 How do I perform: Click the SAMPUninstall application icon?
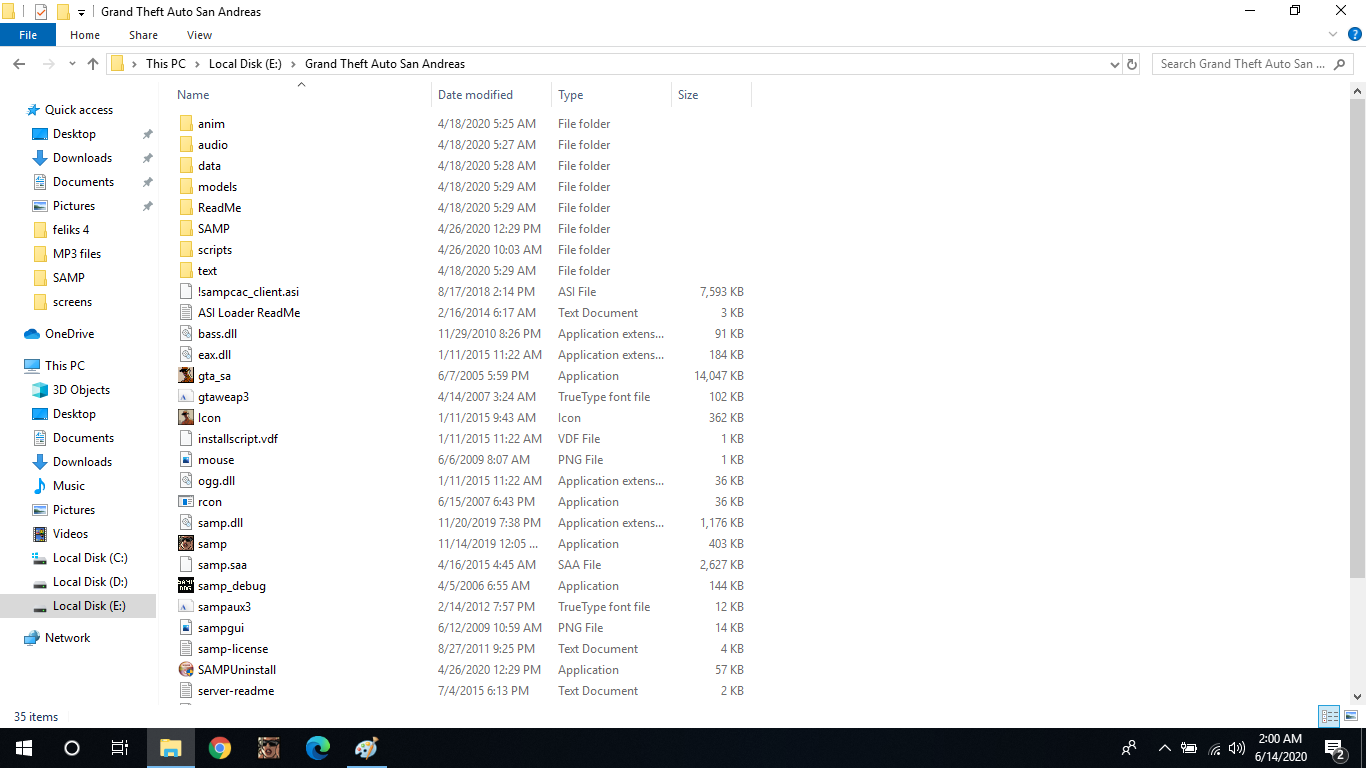(186, 670)
